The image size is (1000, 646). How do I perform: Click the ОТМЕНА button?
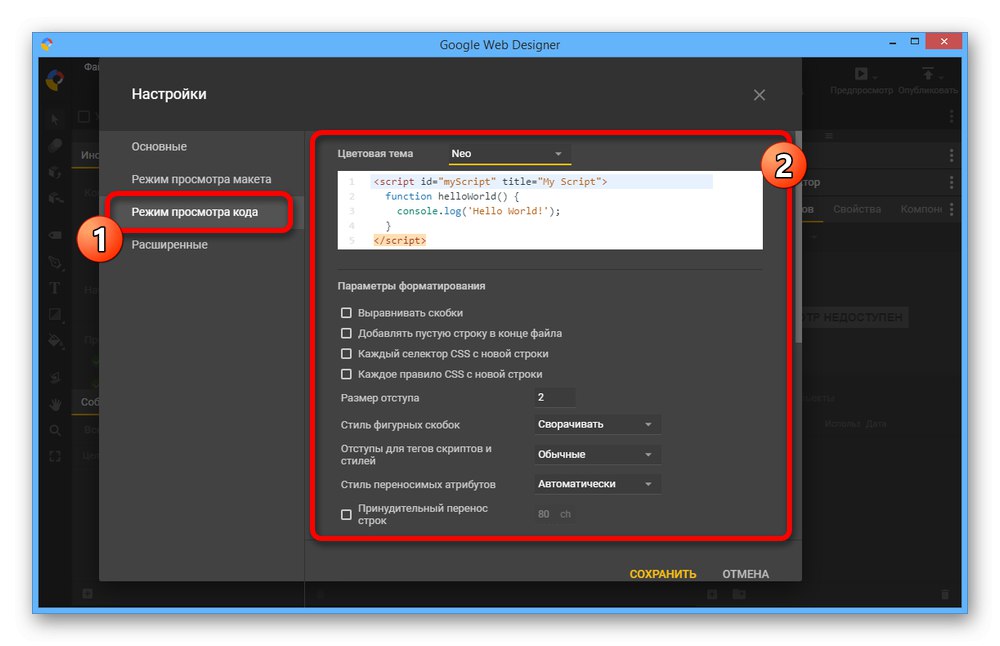746,574
